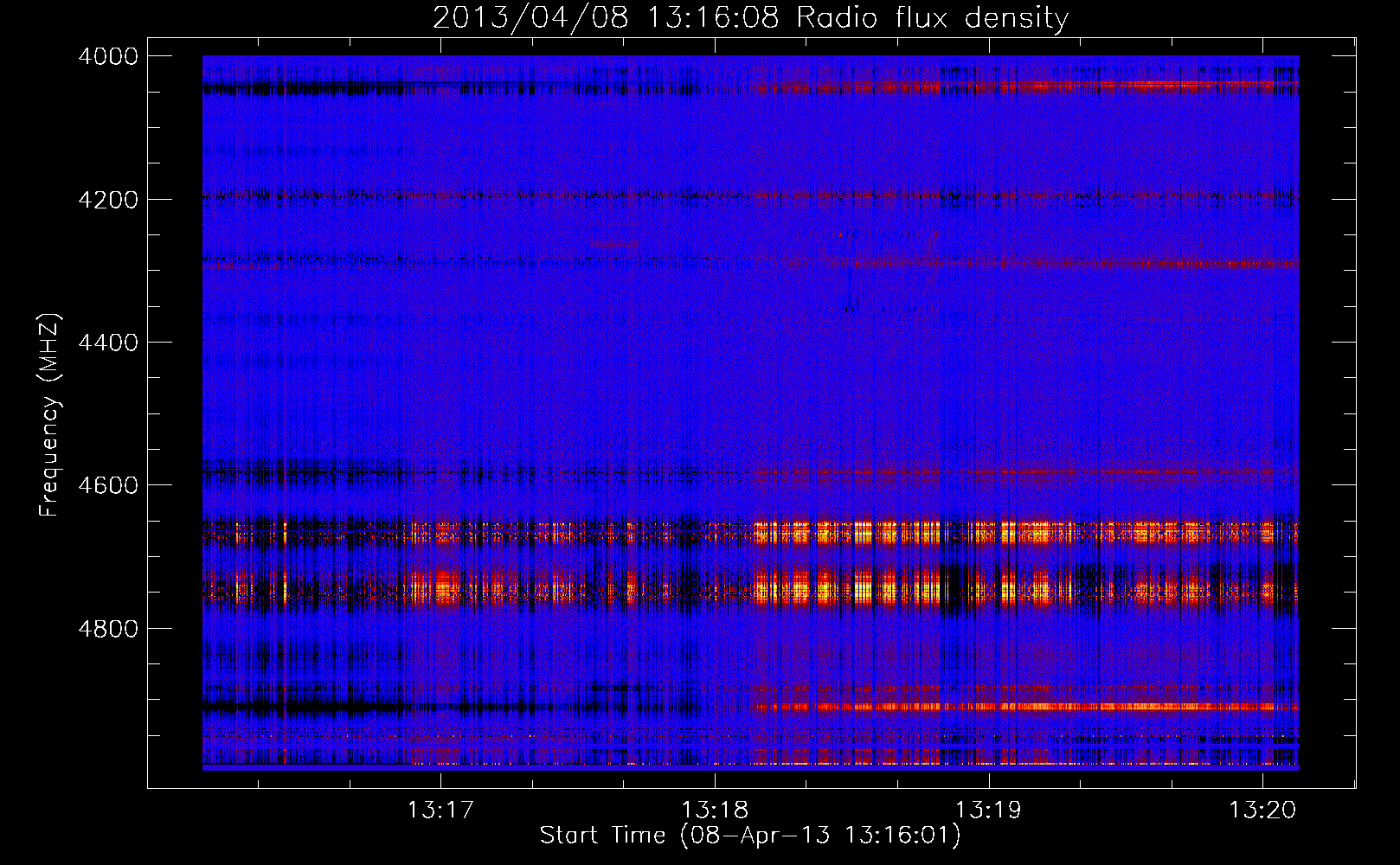Click the 13:19 time axis label

click(988, 811)
